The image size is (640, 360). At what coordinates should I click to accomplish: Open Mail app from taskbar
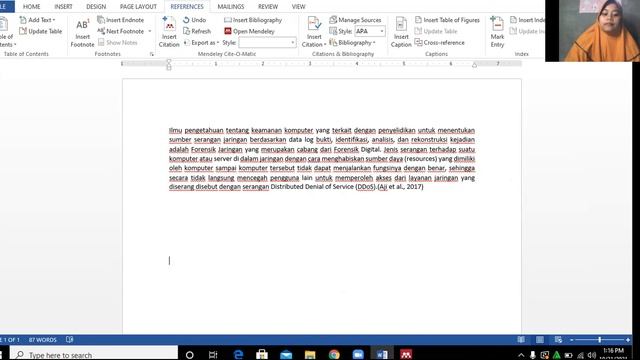tap(286, 354)
